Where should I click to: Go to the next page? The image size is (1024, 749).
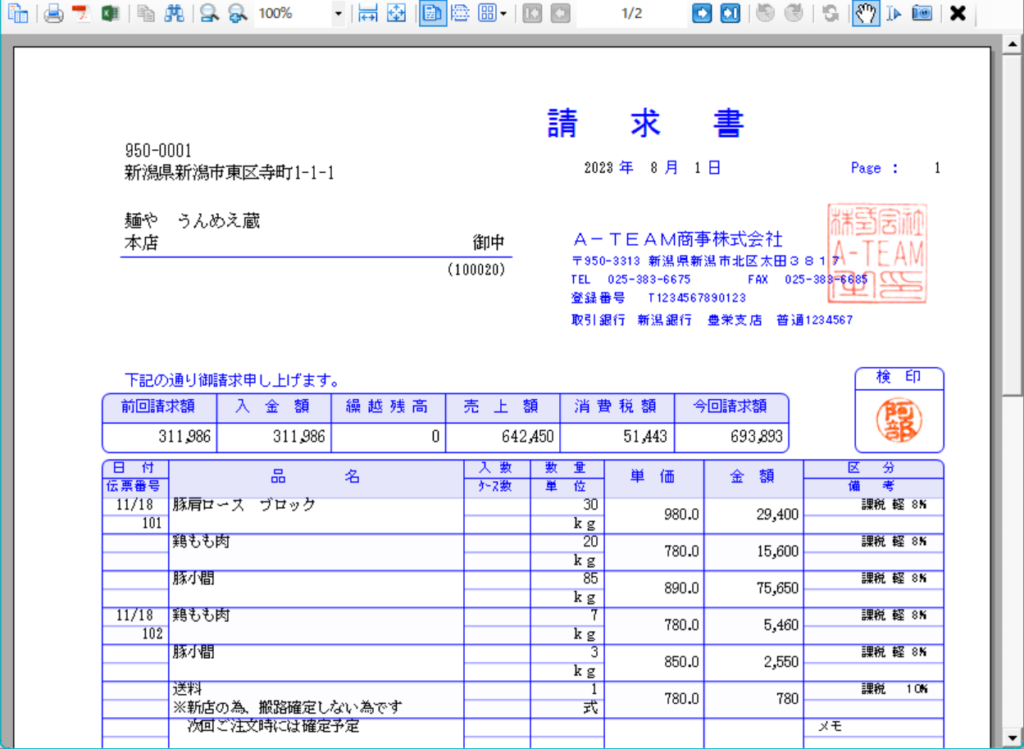pos(701,13)
